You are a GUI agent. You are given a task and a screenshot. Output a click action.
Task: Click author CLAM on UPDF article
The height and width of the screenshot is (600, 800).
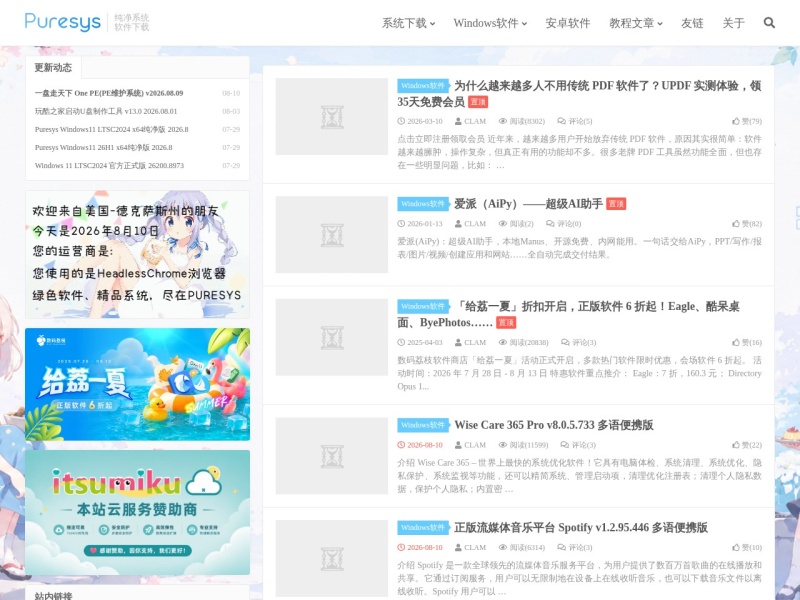(470, 121)
